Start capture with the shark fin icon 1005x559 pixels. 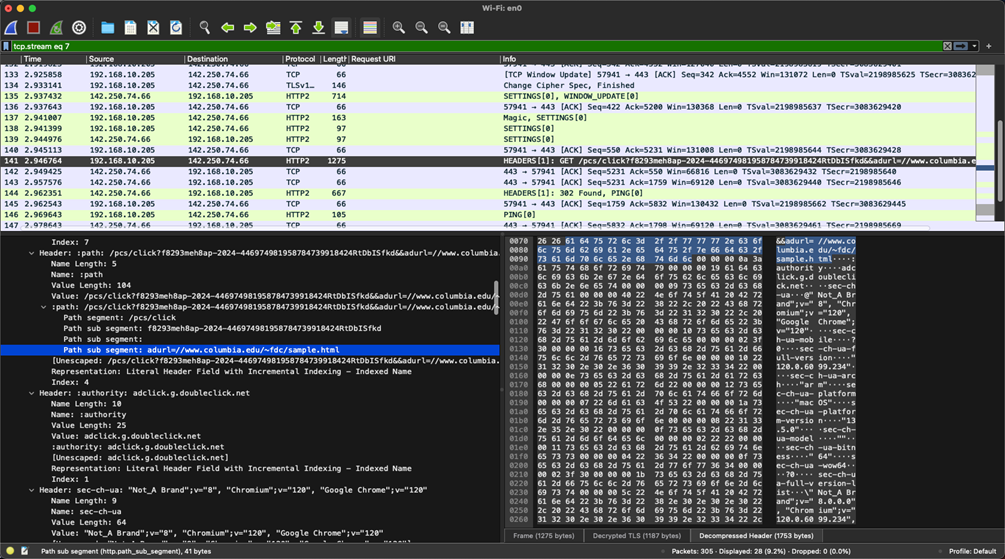(11, 28)
